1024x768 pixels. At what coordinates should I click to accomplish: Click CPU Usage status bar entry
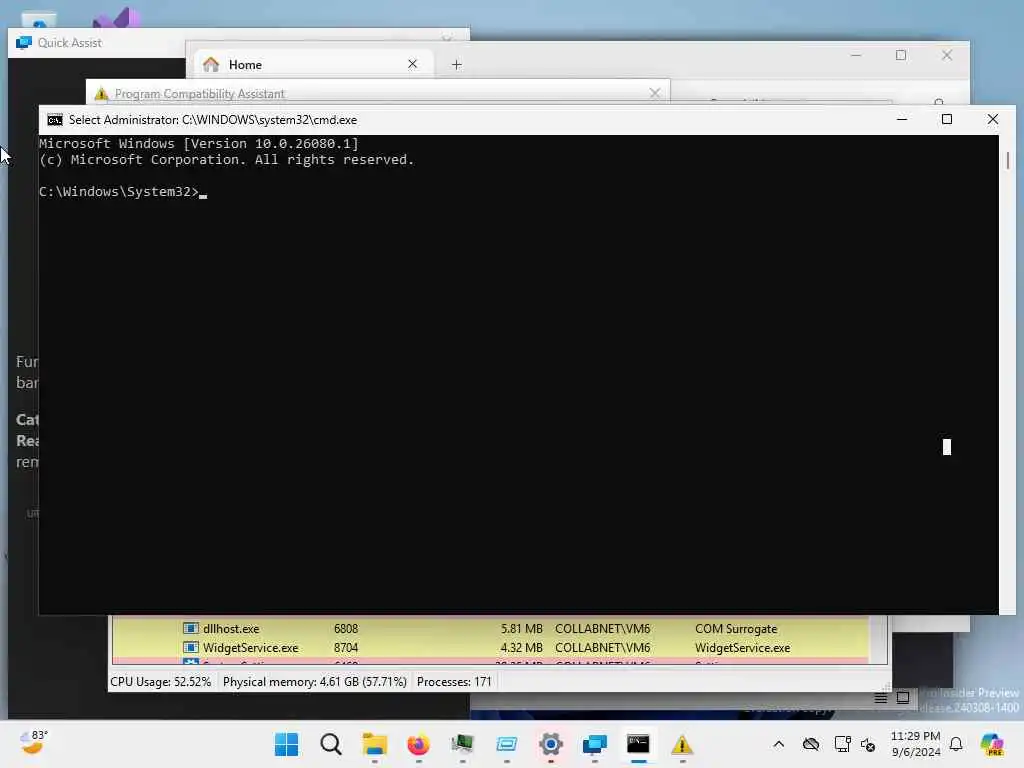[161, 682]
